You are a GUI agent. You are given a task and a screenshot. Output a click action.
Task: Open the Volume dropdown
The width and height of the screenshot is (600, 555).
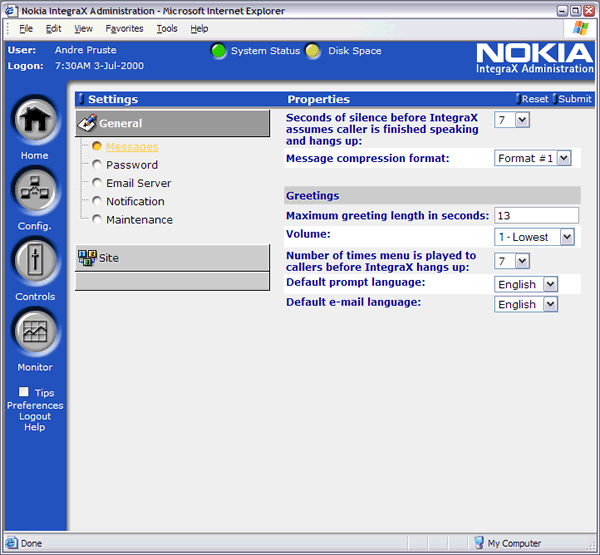point(534,237)
